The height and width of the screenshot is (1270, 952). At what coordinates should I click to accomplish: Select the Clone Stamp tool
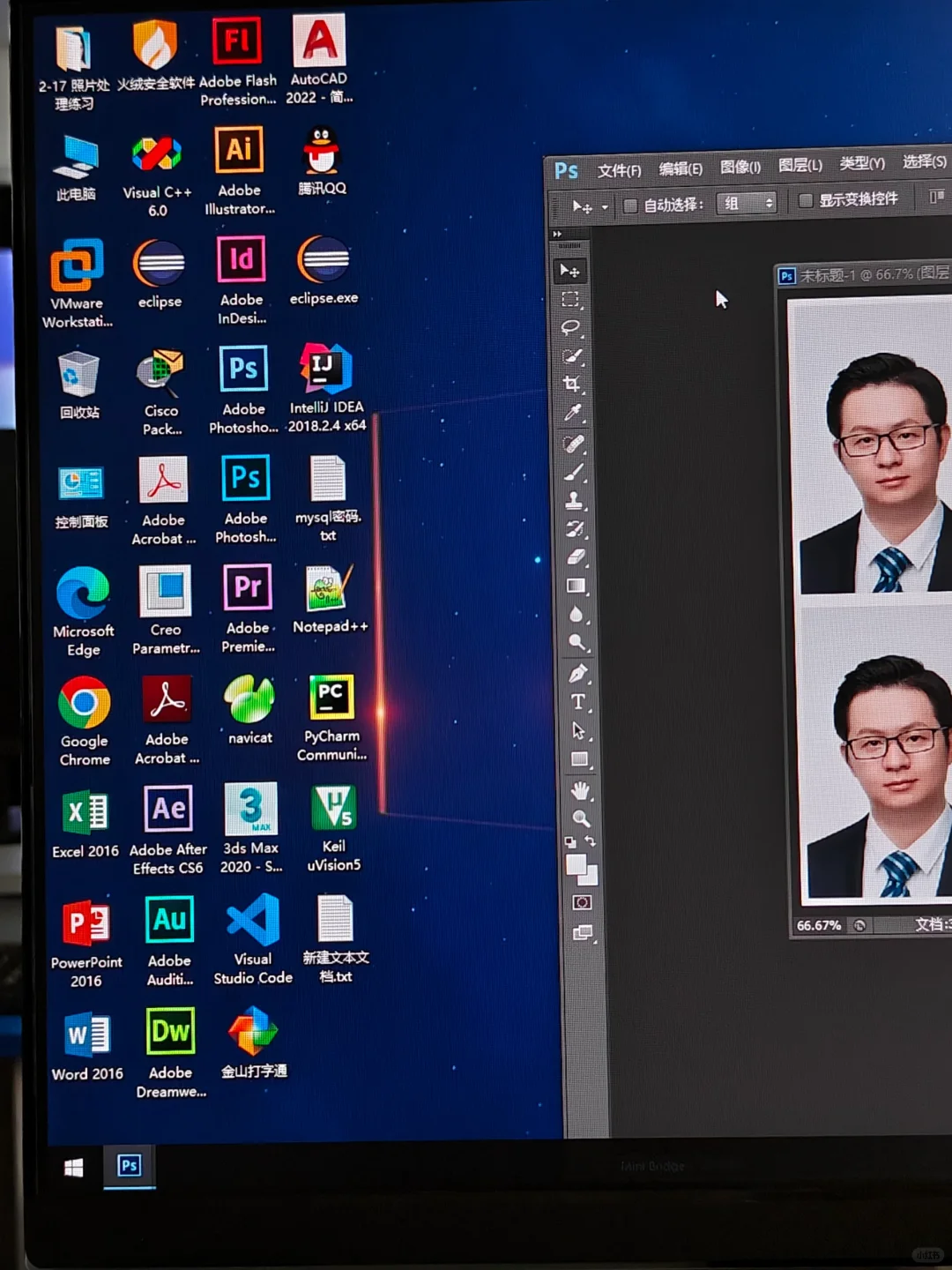575,501
